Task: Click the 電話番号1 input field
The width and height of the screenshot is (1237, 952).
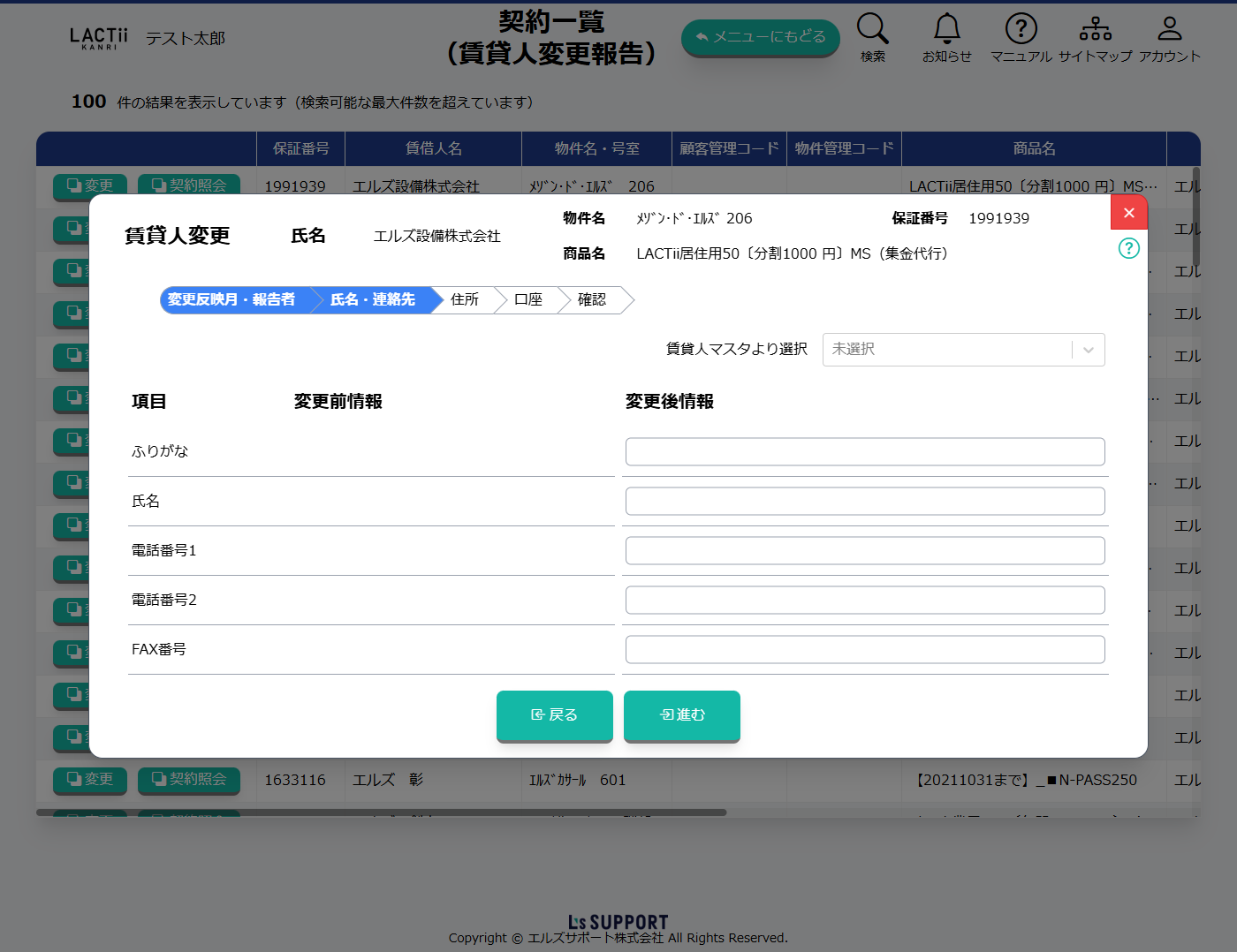Action: tap(864, 551)
